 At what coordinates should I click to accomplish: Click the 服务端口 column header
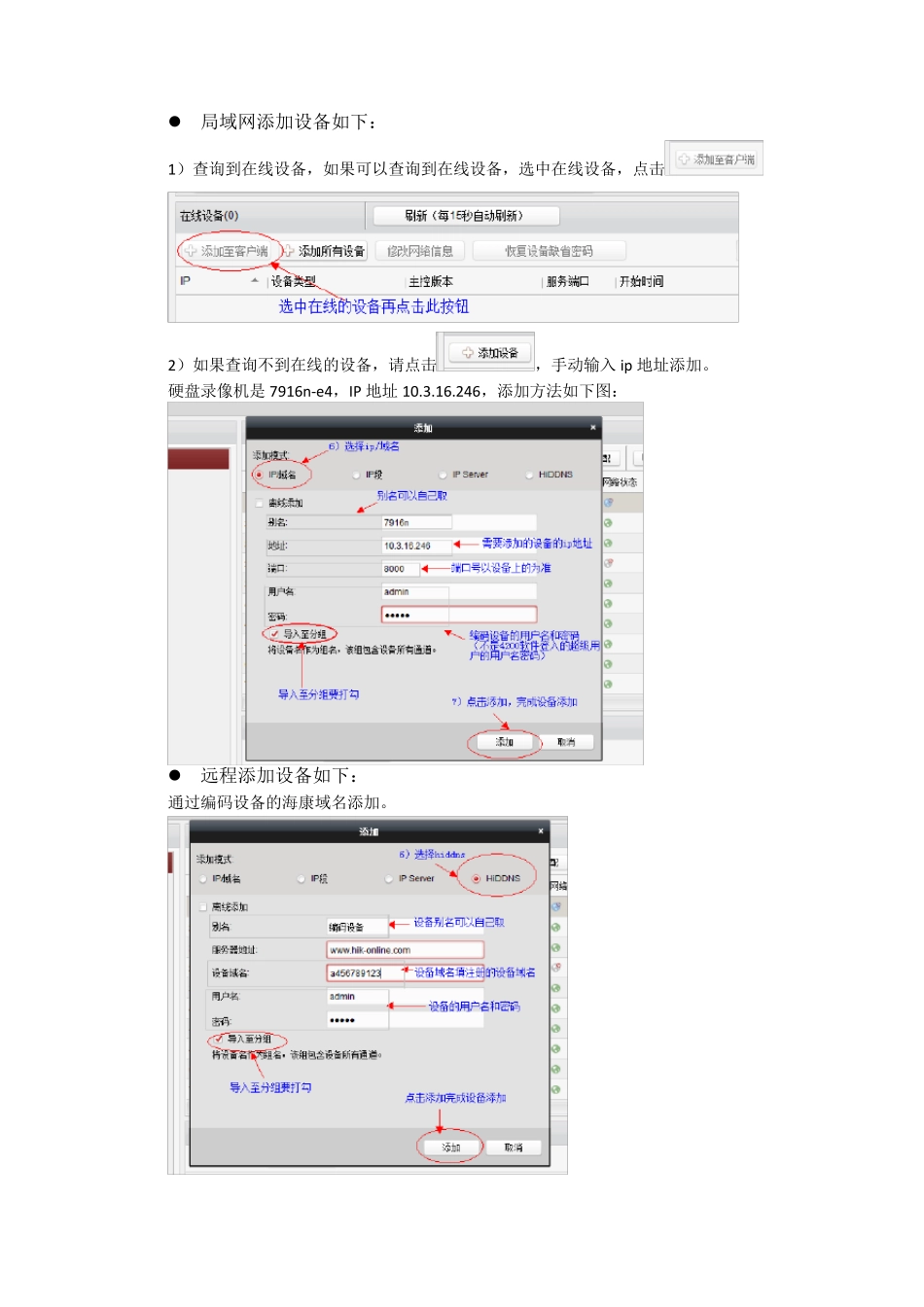(x=568, y=281)
